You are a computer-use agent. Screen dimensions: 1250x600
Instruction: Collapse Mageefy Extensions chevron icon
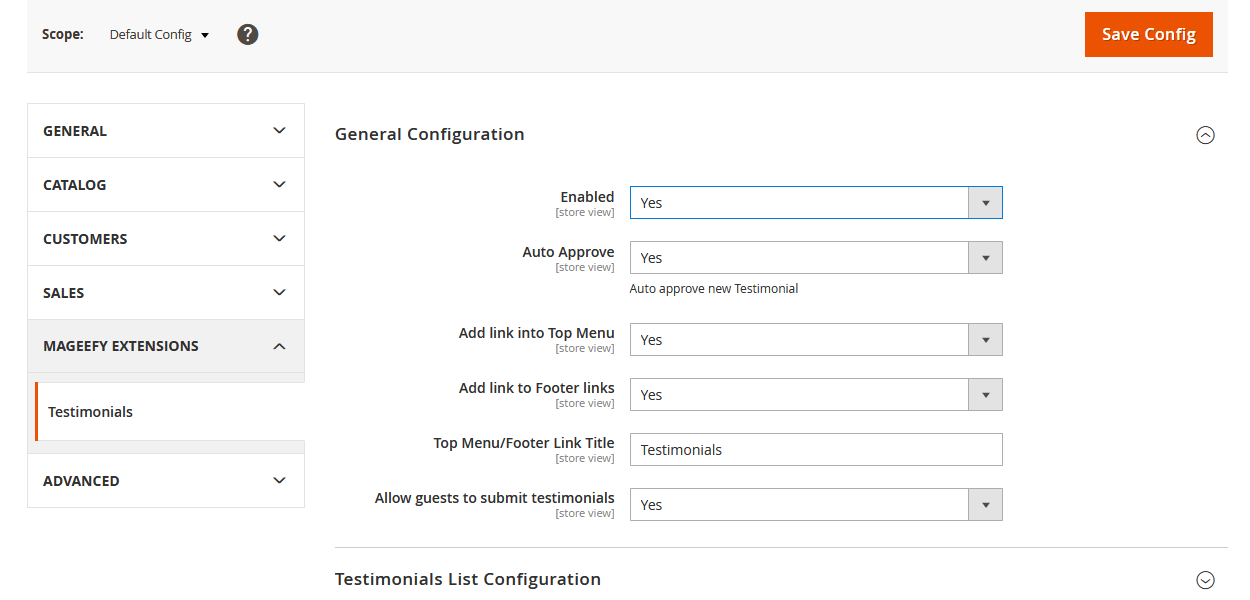279,346
